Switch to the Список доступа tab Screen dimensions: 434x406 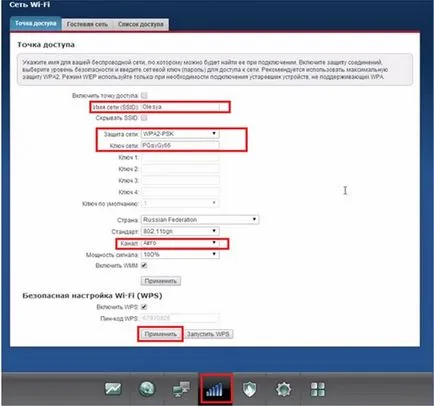[141, 24]
